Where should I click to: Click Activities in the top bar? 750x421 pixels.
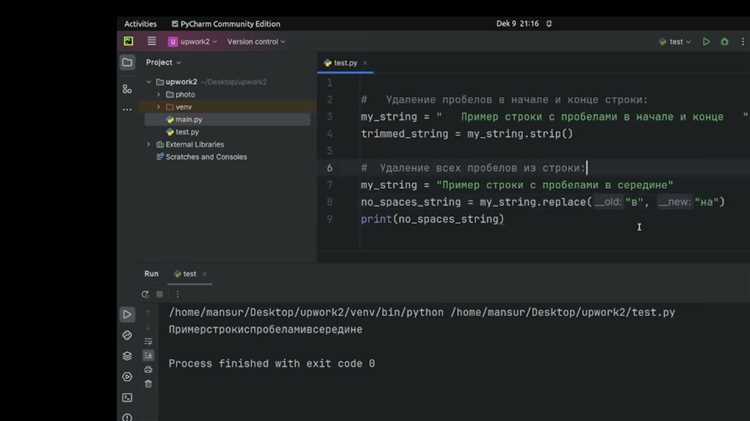[x=140, y=24]
